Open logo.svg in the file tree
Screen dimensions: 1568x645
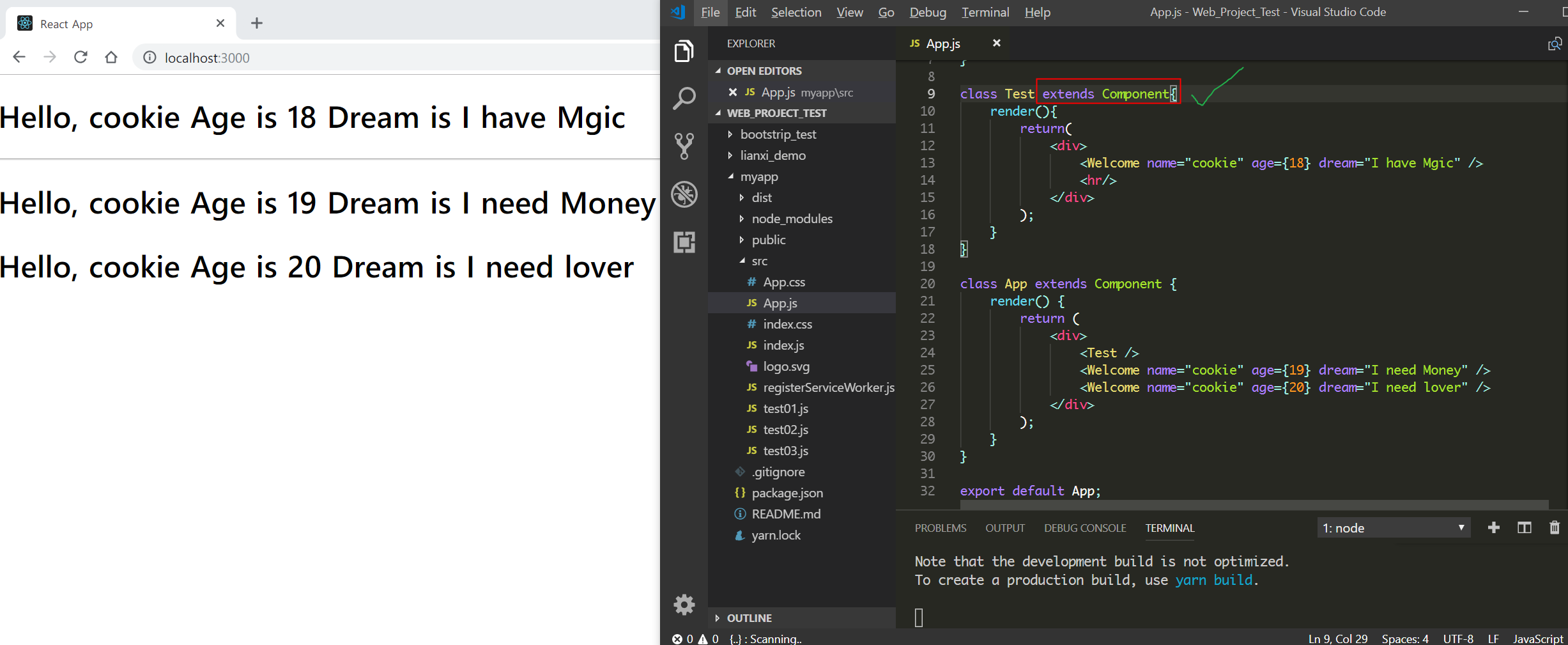point(802,366)
